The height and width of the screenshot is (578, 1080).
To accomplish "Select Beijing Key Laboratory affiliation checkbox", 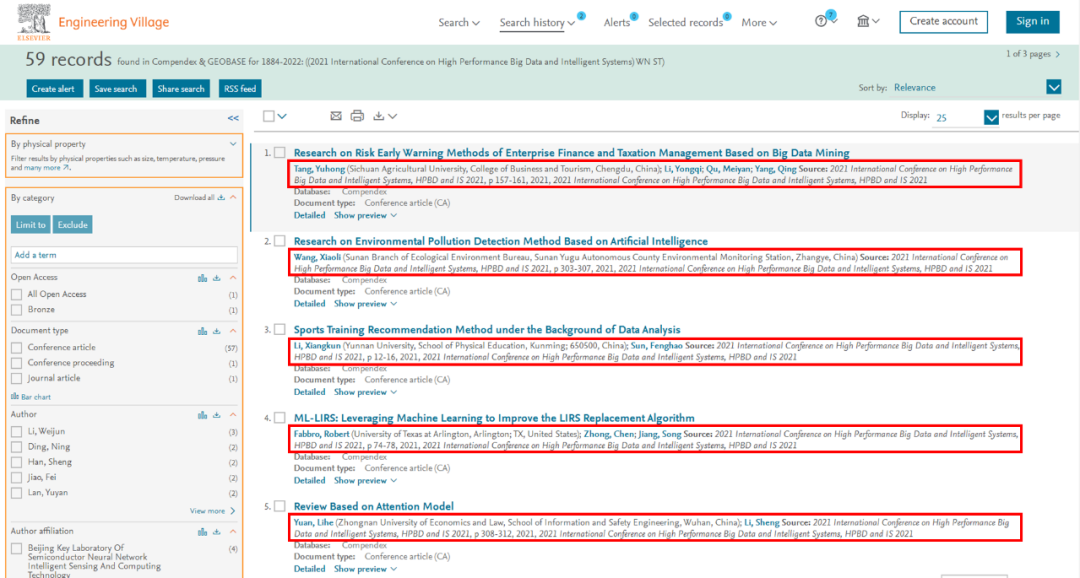I will click(17, 549).
